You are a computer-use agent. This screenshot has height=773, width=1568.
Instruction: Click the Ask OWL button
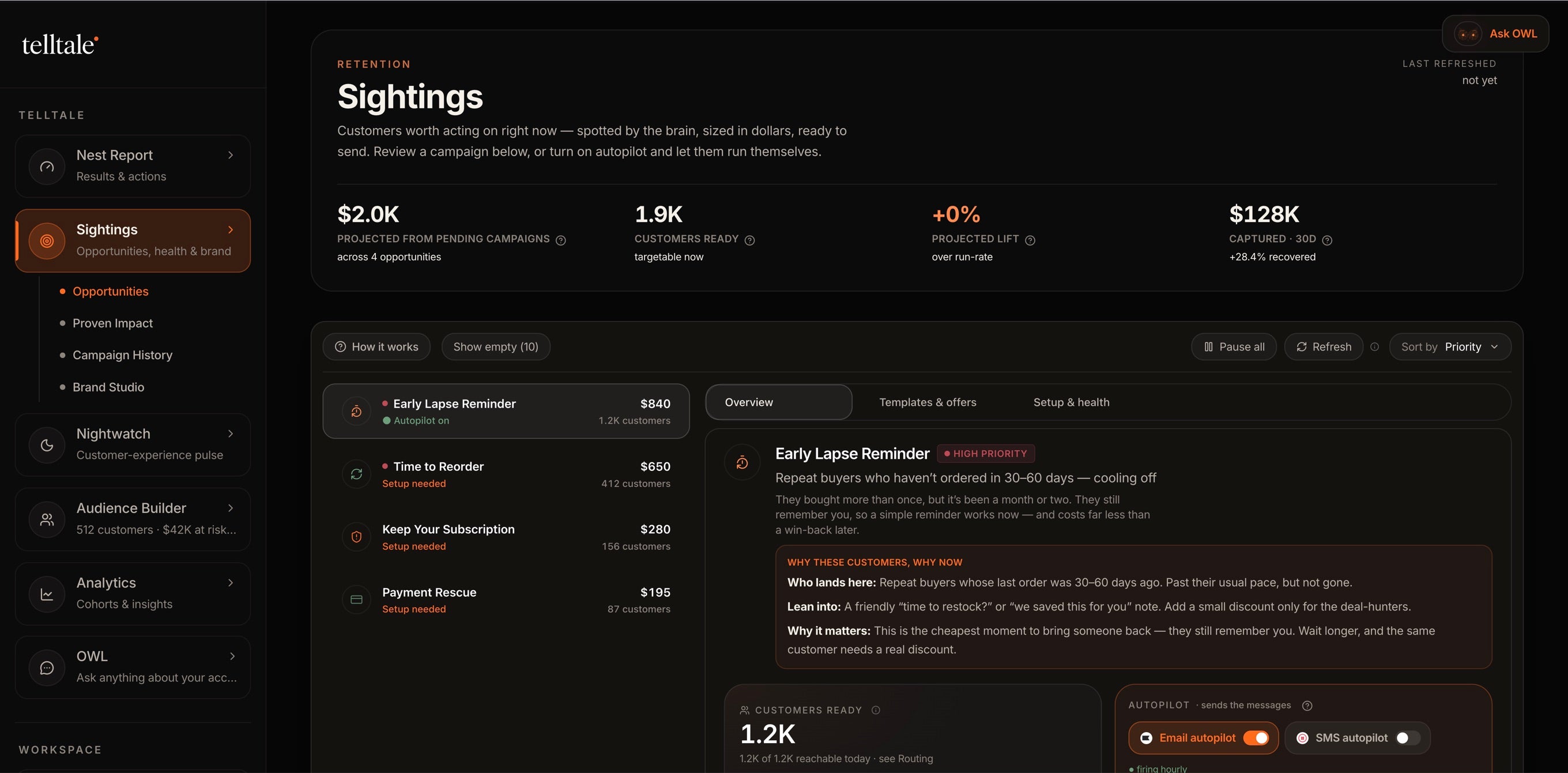[1495, 34]
